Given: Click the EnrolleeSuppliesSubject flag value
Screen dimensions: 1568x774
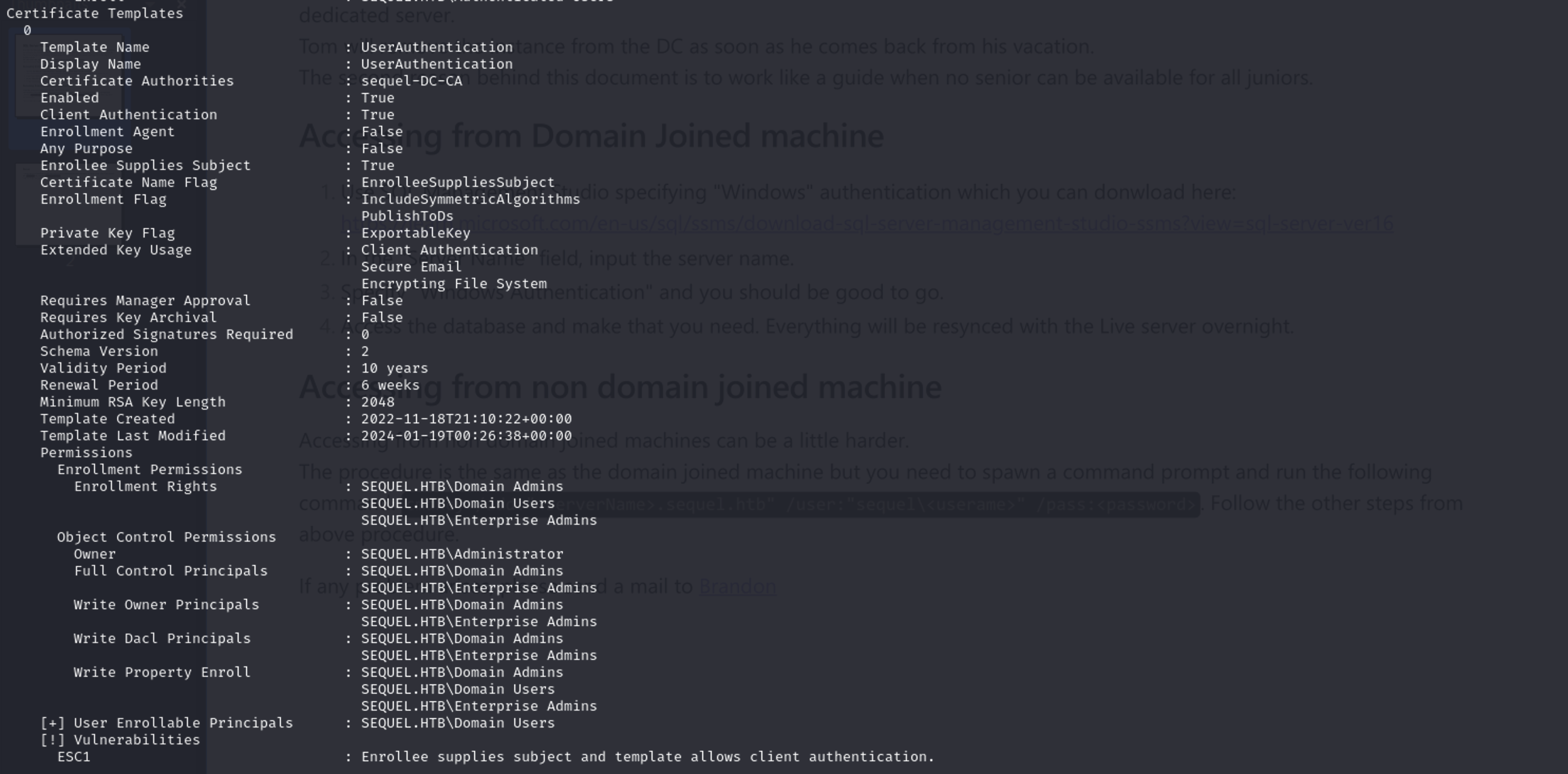Looking at the screenshot, I should 458,182.
